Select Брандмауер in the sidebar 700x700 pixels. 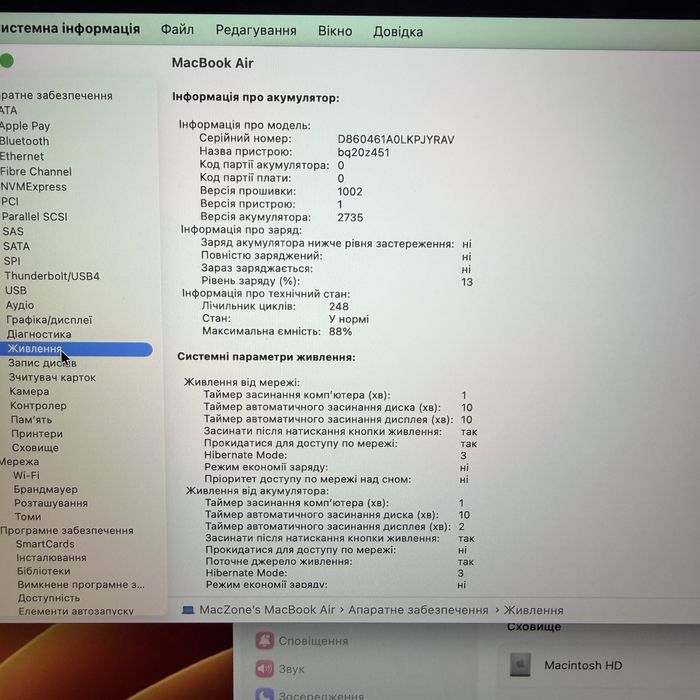tap(46, 489)
